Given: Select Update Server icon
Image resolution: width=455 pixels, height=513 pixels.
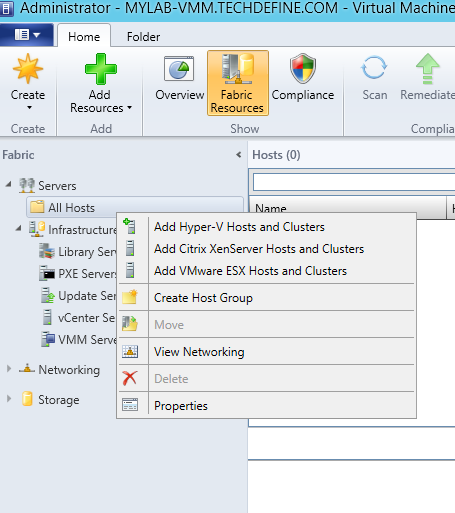Looking at the screenshot, I should point(48,295).
